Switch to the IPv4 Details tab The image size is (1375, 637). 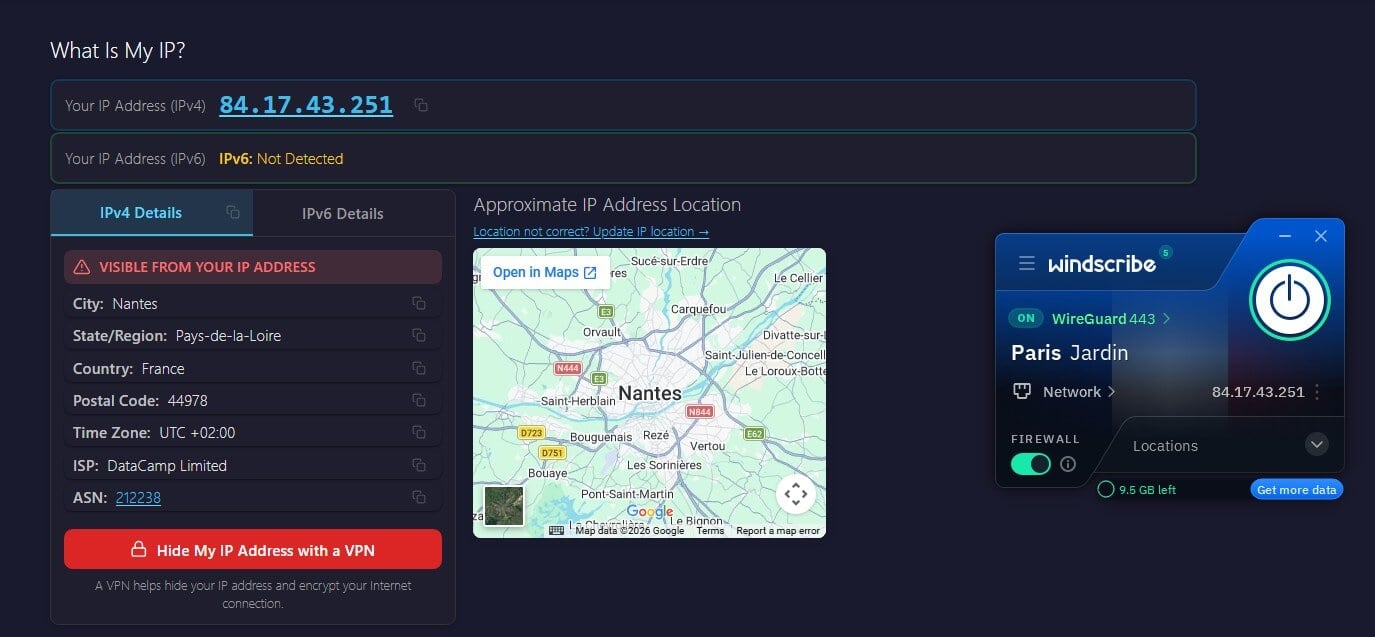click(152, 213)
